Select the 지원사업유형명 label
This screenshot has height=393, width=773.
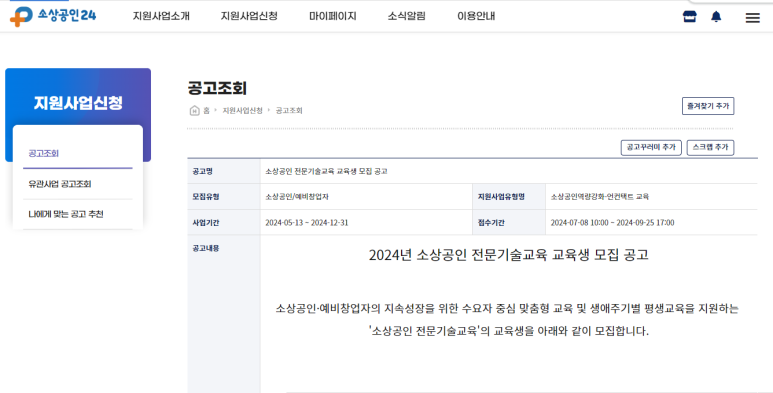tap(501, 197)
